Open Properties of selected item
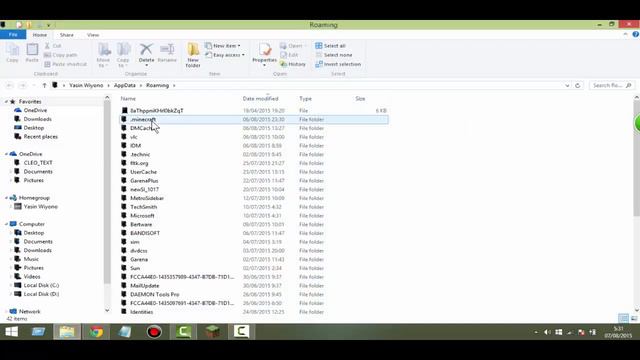The image size is (640, 360). (264, 54)
